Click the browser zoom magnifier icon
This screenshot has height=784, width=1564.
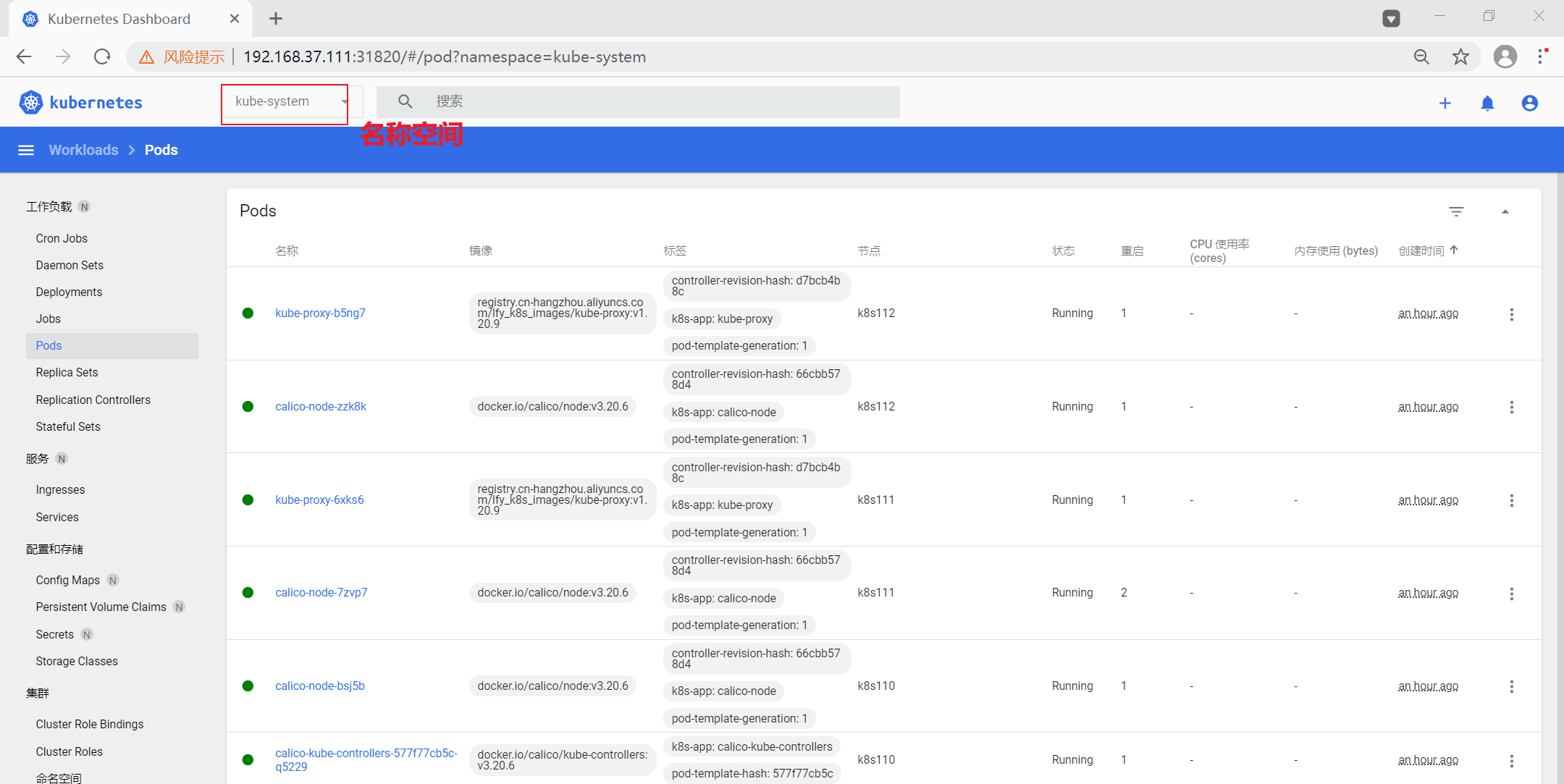(x=1421, y=56)
